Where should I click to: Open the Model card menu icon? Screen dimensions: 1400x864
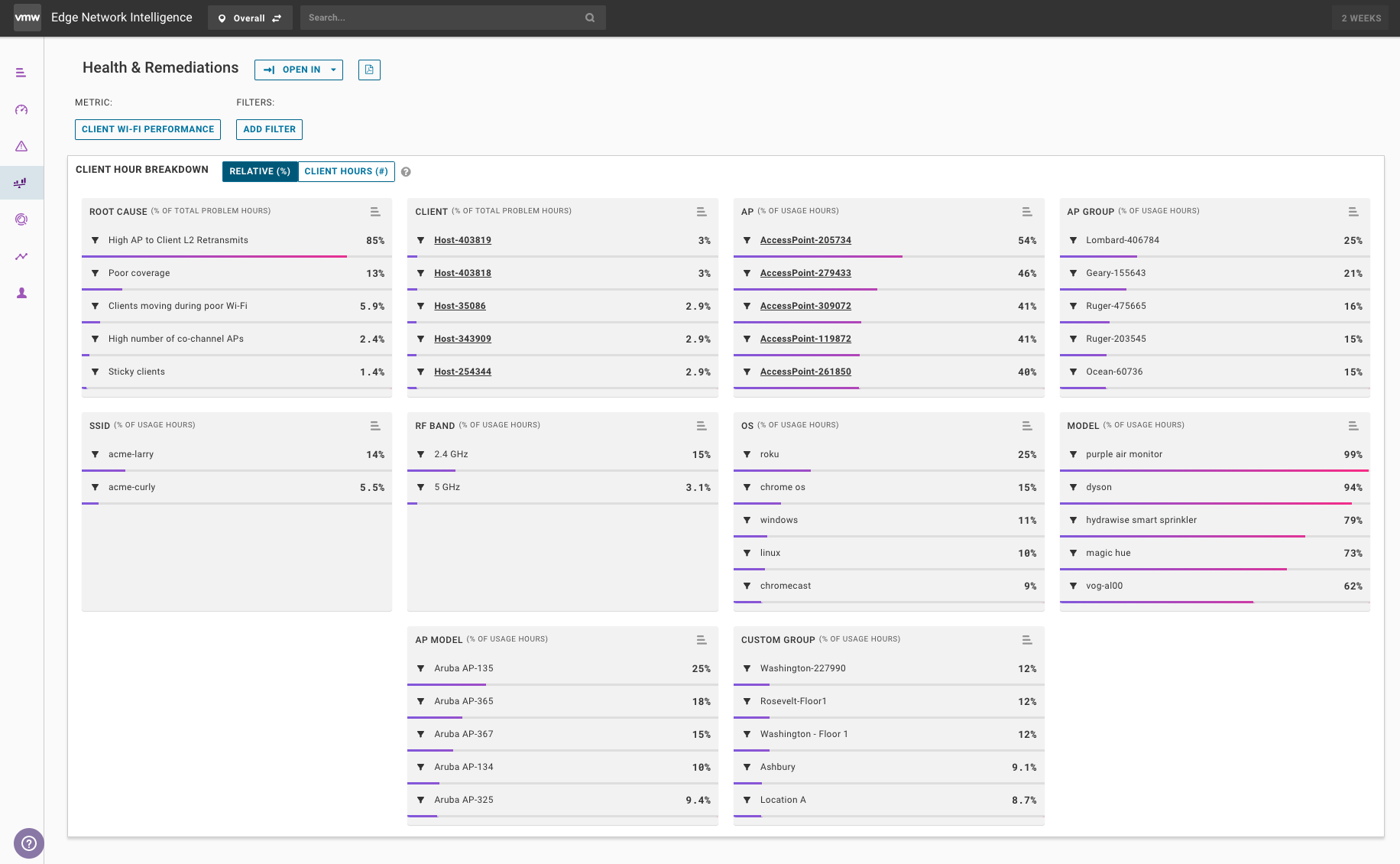pyautogui.click(x=1353, y=426)
